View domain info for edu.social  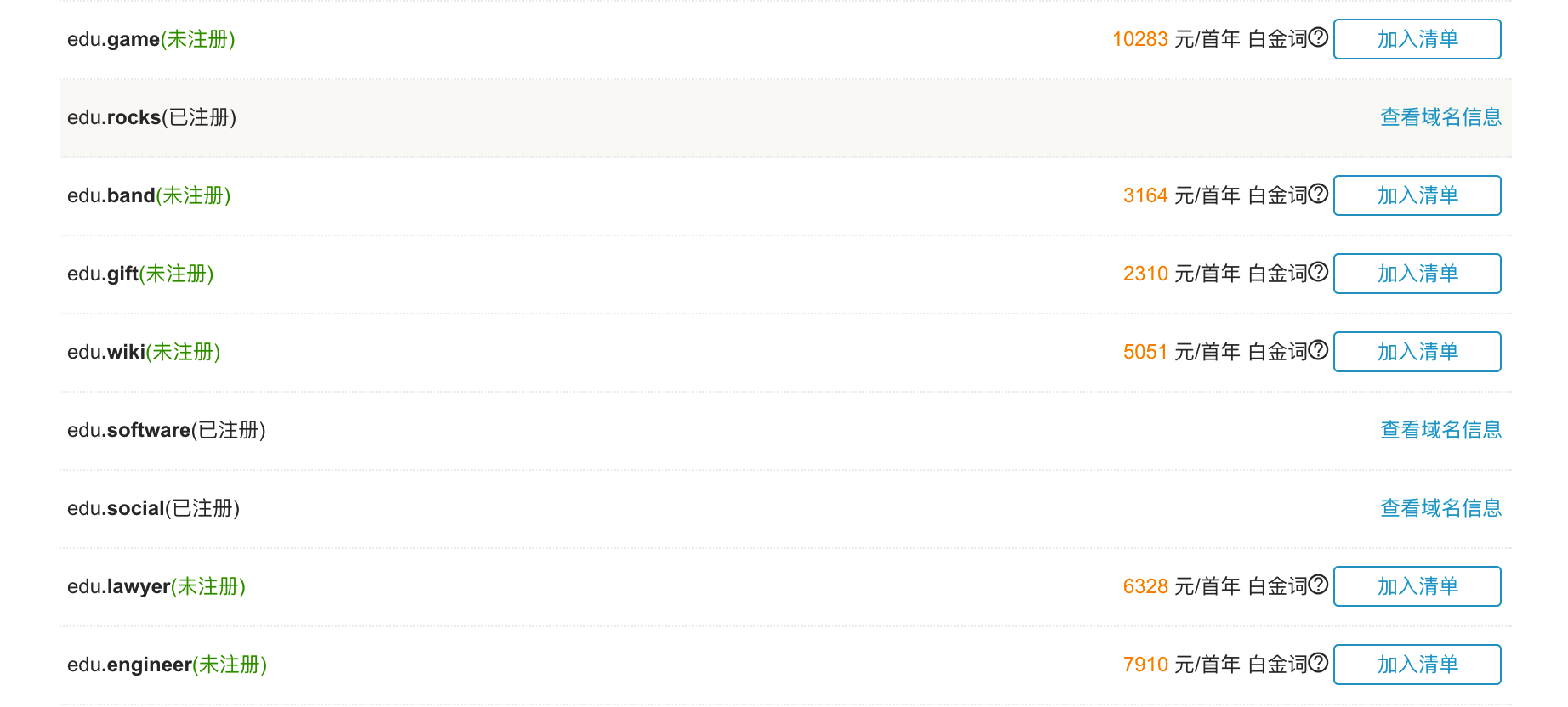(x=1440, y=508)
